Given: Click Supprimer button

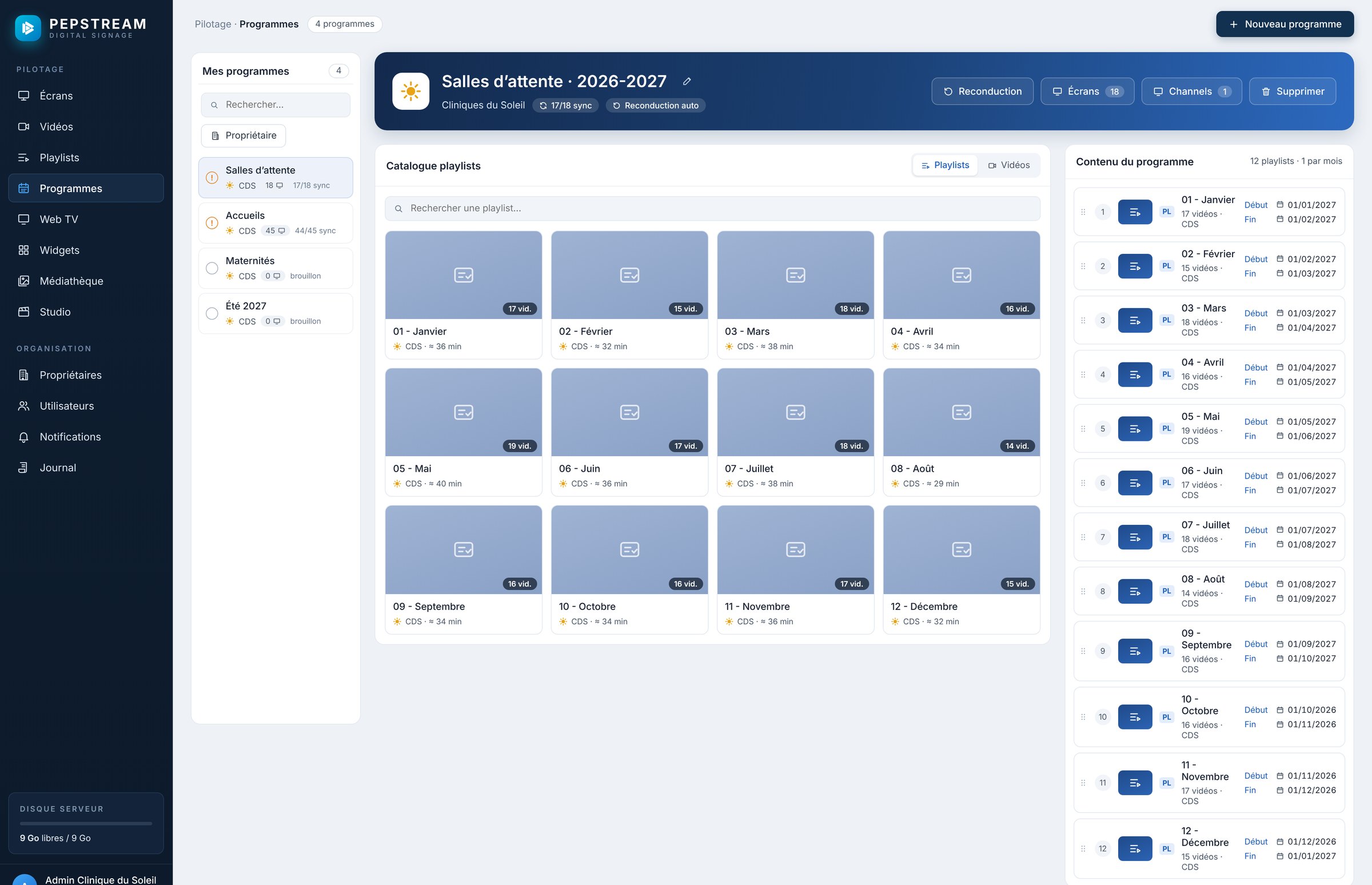Looking at the screenshot, I should point(1293,91).
